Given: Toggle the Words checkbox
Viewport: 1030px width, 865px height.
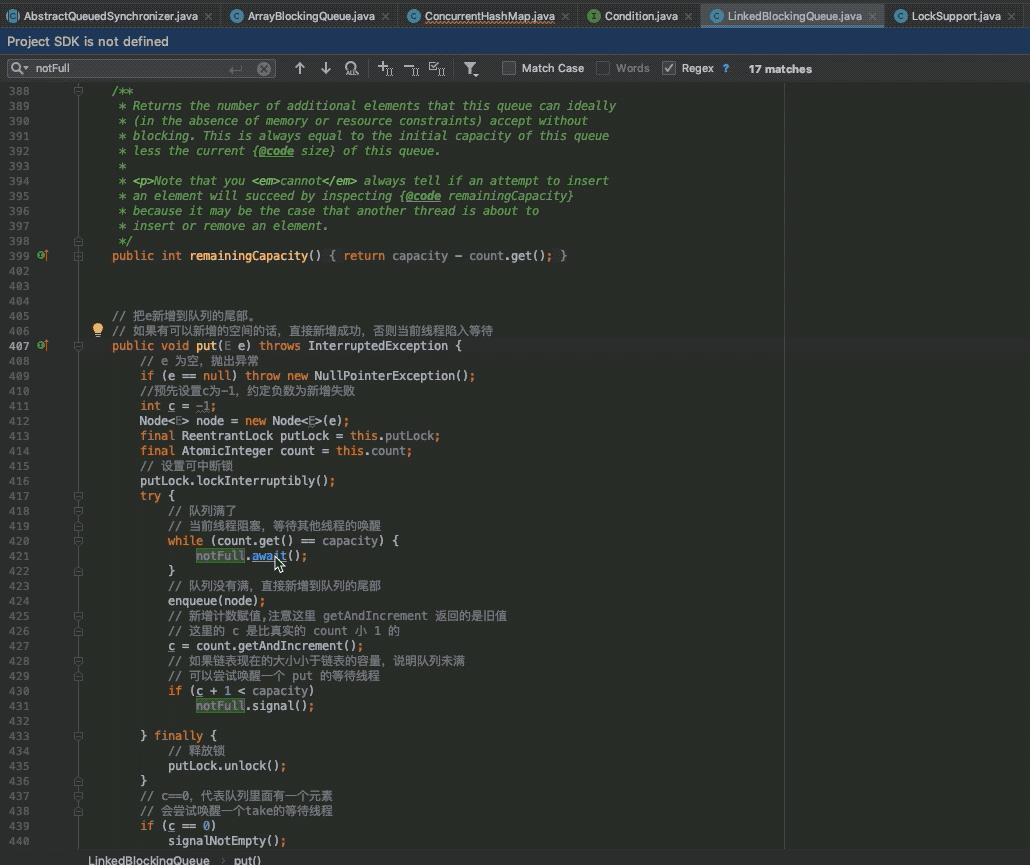Looking at the screenshot, I should pos(603,68).
